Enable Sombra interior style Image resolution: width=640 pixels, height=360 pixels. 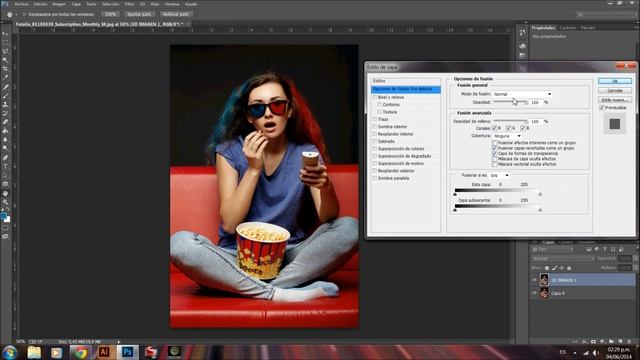(375, 127)
